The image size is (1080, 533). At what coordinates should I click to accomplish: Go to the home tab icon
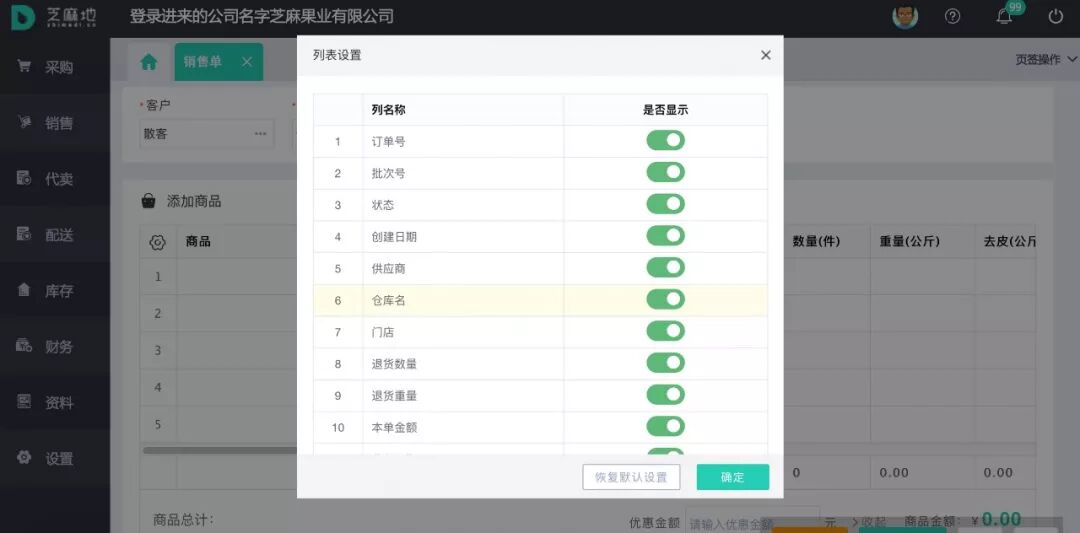[x=149, y=62]
